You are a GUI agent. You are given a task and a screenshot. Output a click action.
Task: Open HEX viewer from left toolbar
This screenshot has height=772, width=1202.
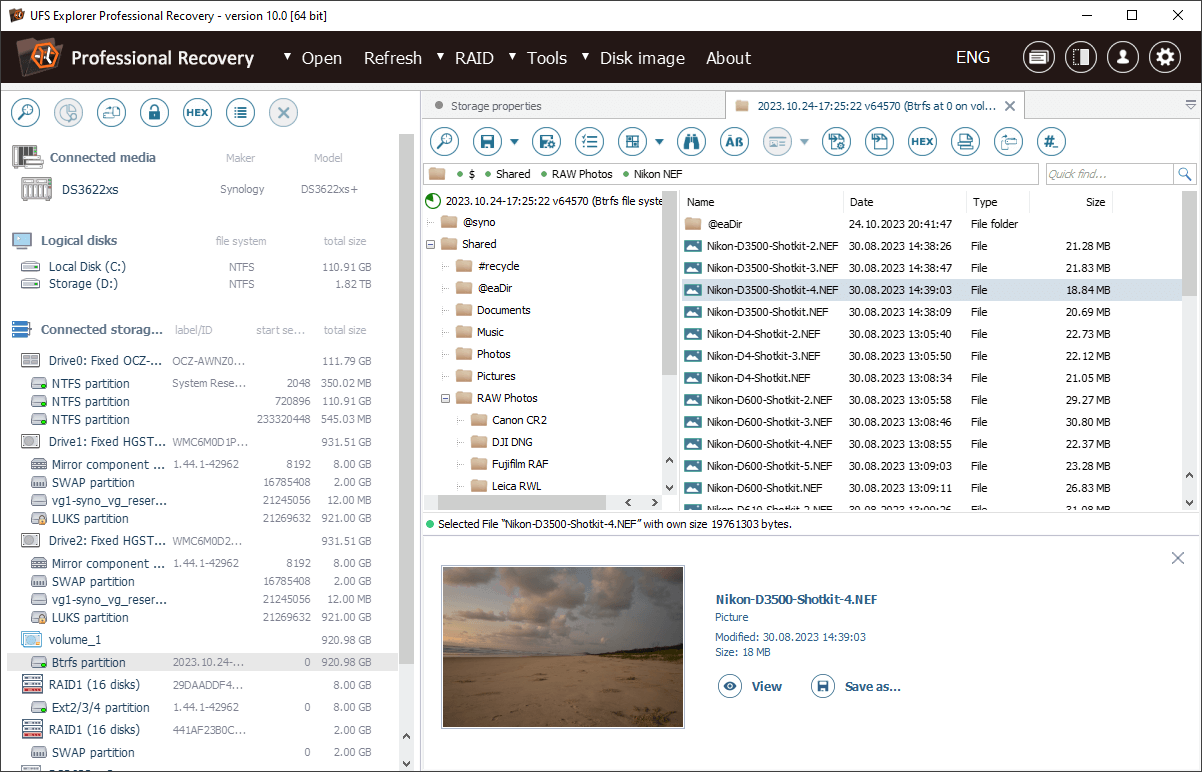point(197,113)
